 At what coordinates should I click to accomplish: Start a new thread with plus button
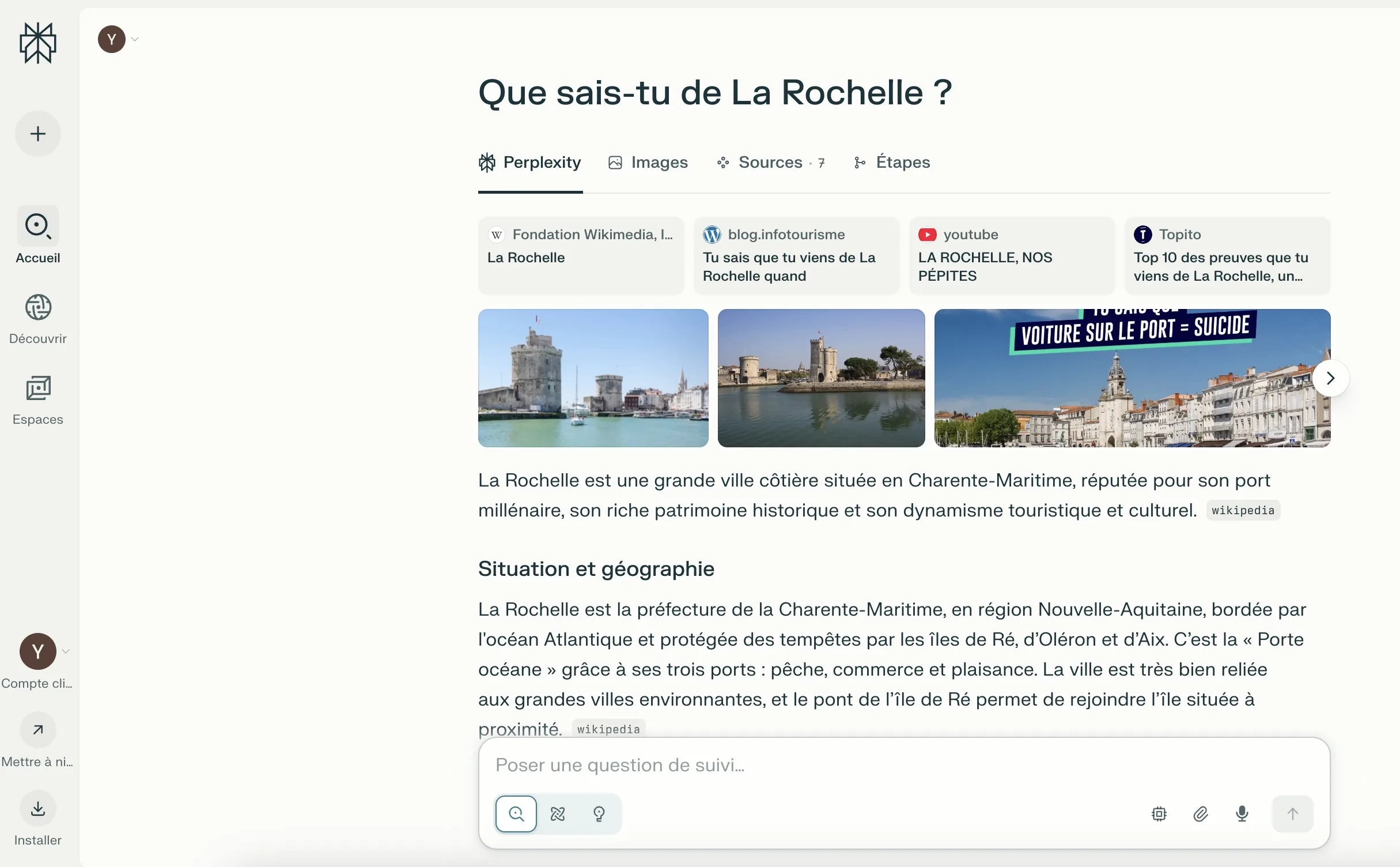38,134
